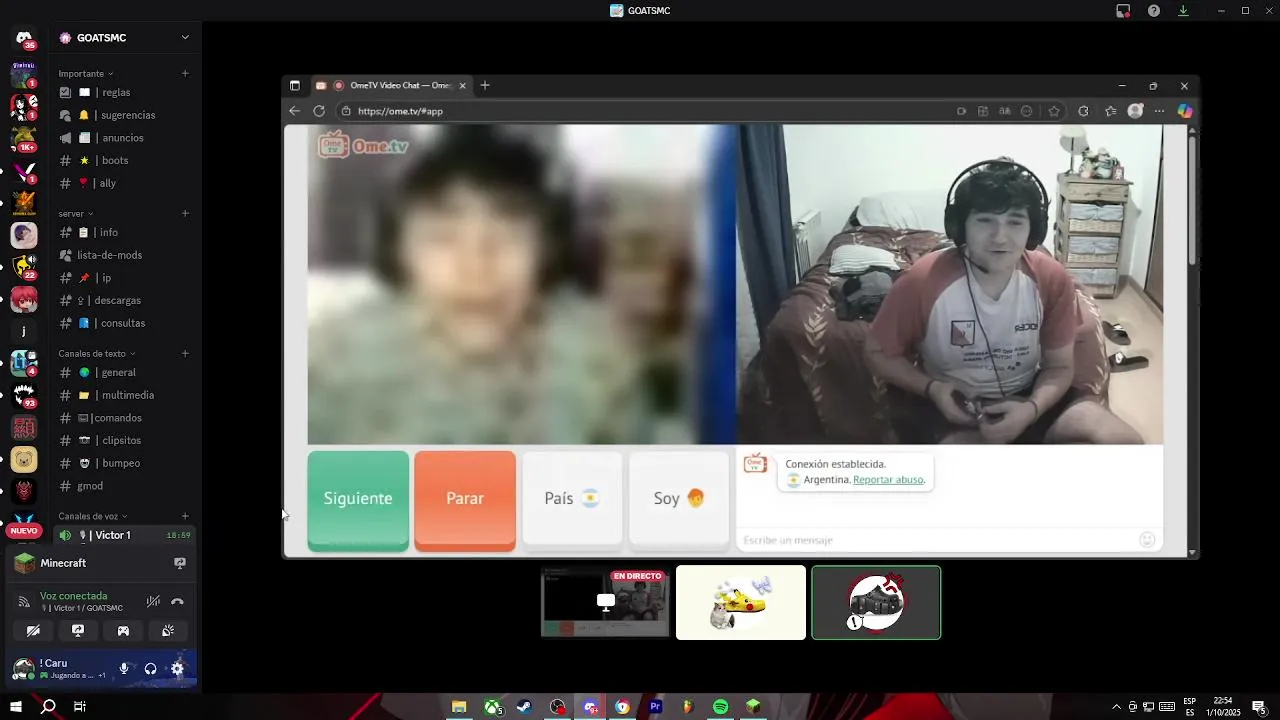Open Steam from the taskbar
1280x720 pixels.
pyautogui.click(x=524, y=707)
